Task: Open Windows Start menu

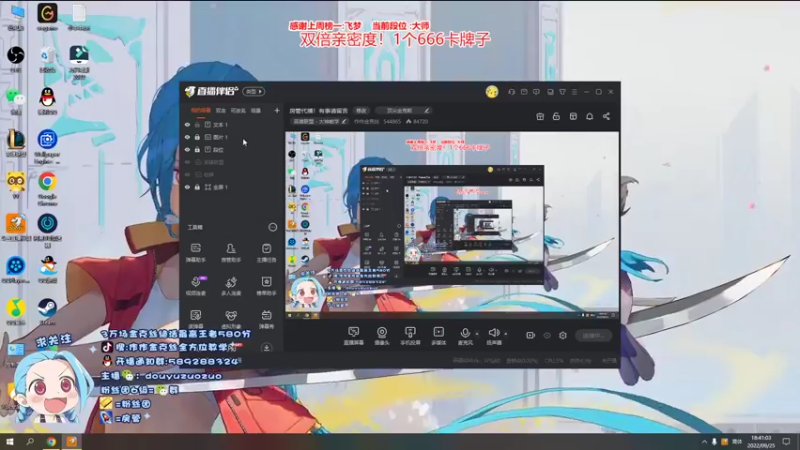Action: point(9,441)
